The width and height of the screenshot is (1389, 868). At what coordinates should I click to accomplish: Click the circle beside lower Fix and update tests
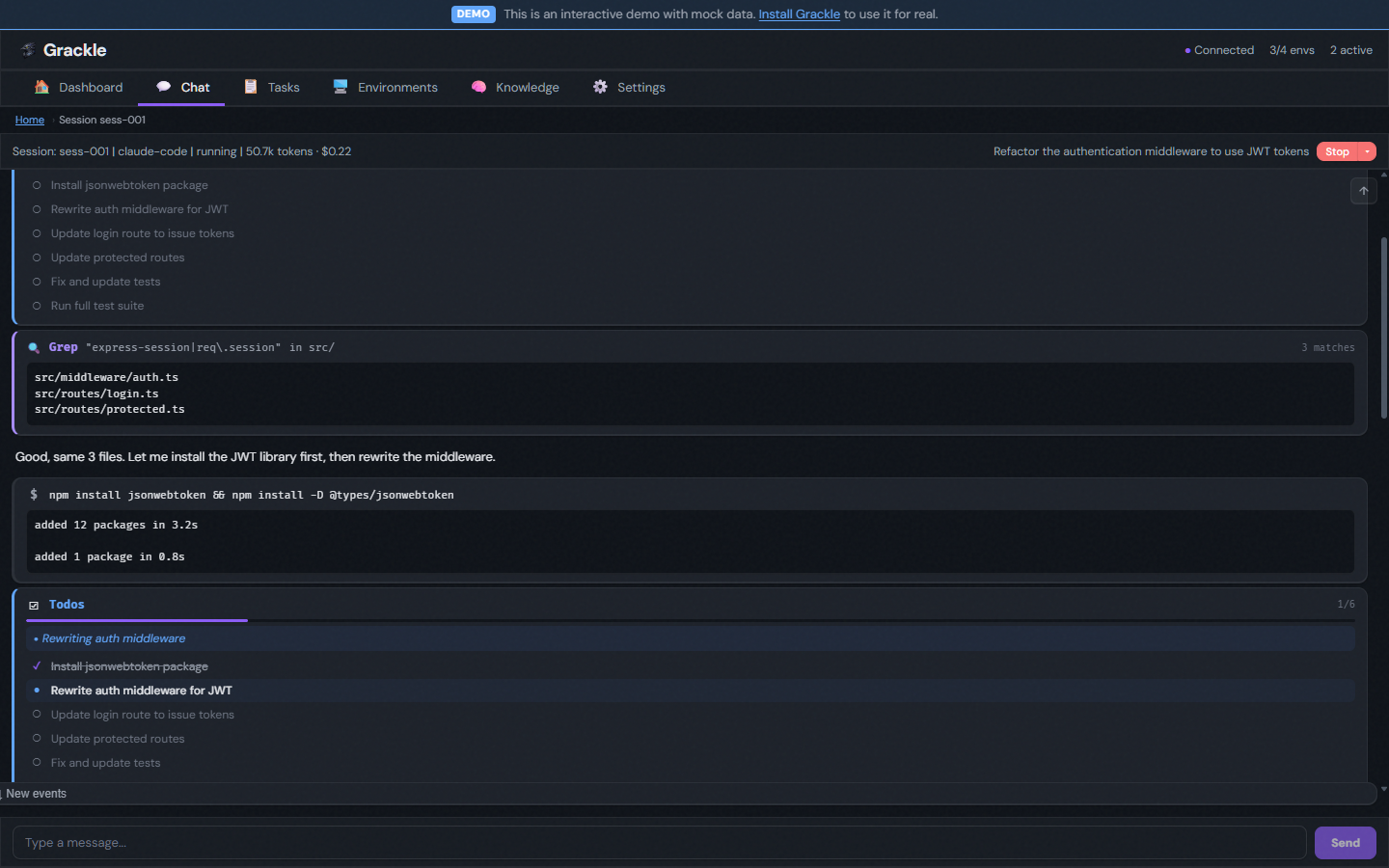37,763
